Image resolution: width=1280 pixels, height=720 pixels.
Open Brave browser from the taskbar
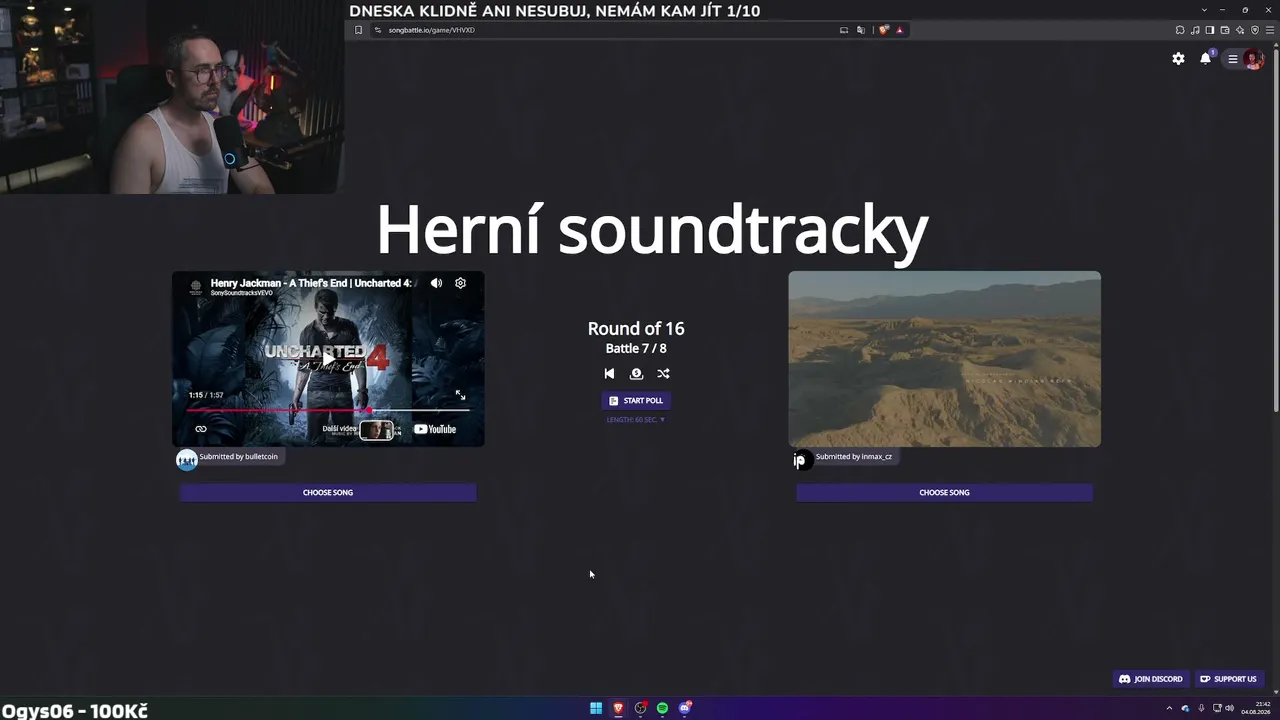click(618, 708)
